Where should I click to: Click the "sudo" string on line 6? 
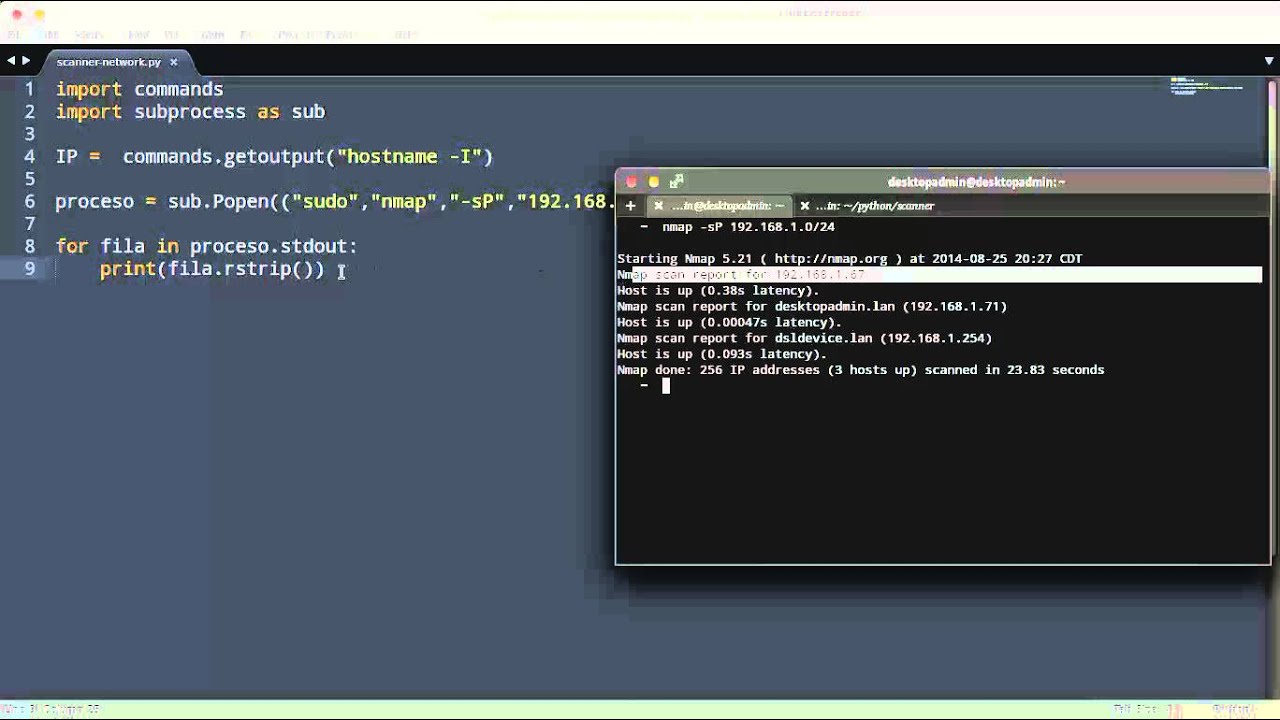tap(325, 201)
